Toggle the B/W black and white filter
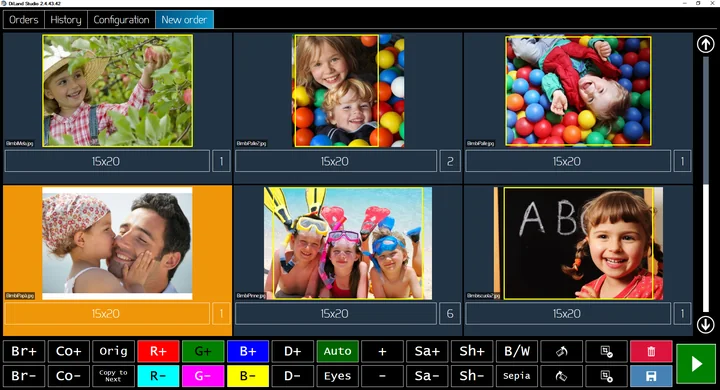The image size is (720, 390). click(x=517, y=351)
